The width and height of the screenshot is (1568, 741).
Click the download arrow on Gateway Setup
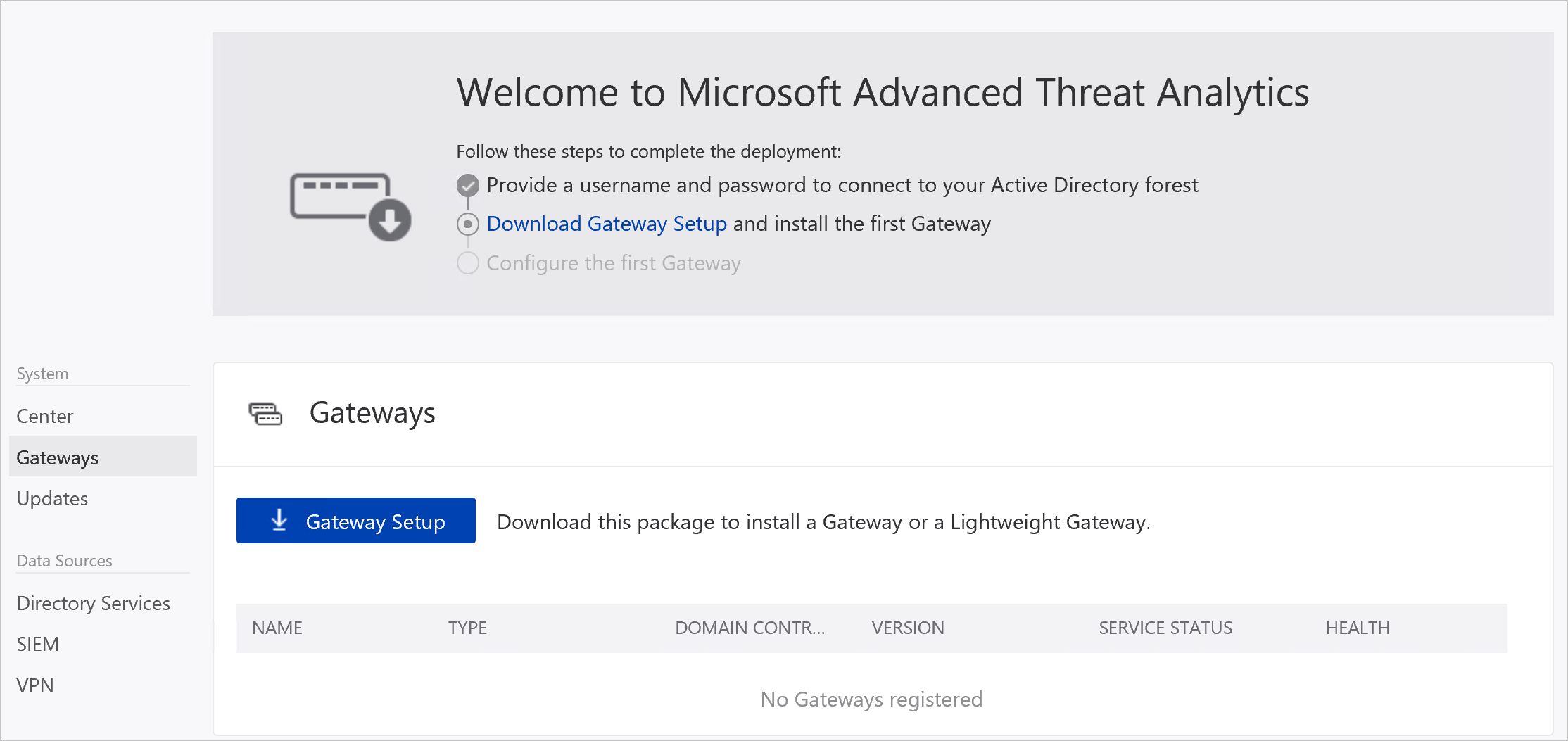pos(279,521)
